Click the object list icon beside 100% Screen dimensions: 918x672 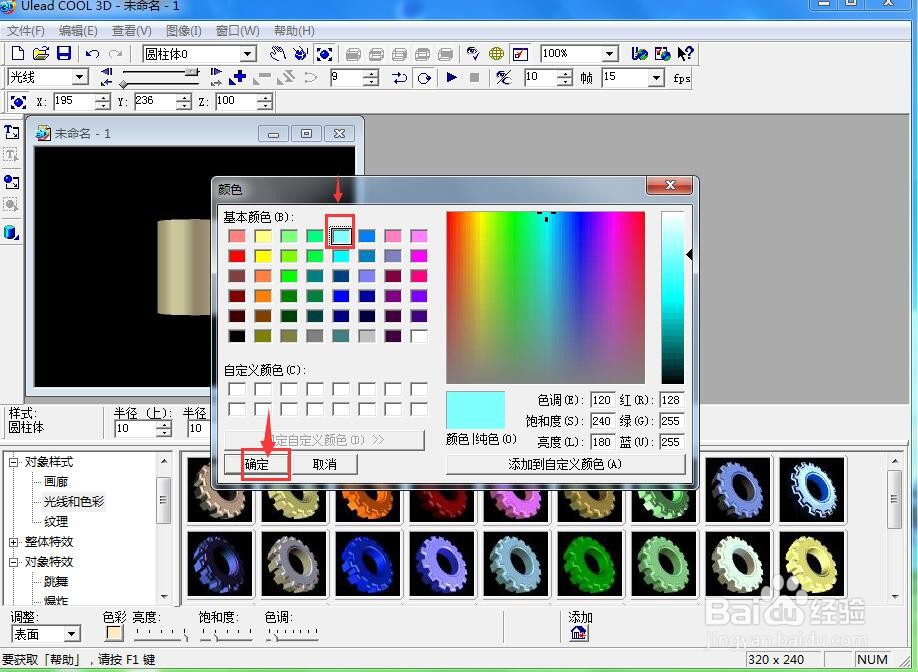coord(520,54)
